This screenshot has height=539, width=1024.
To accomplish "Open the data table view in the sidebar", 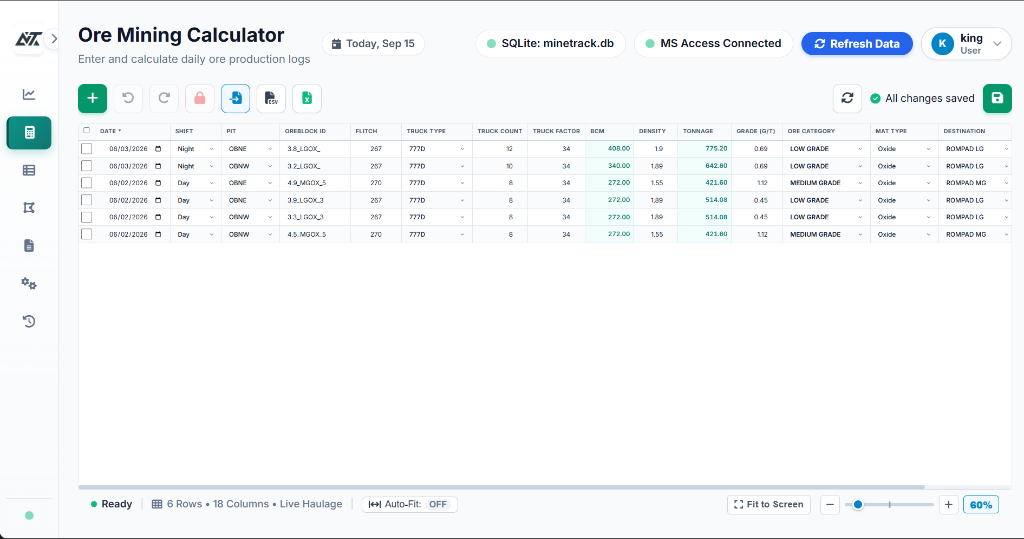I will pos(29,171).
